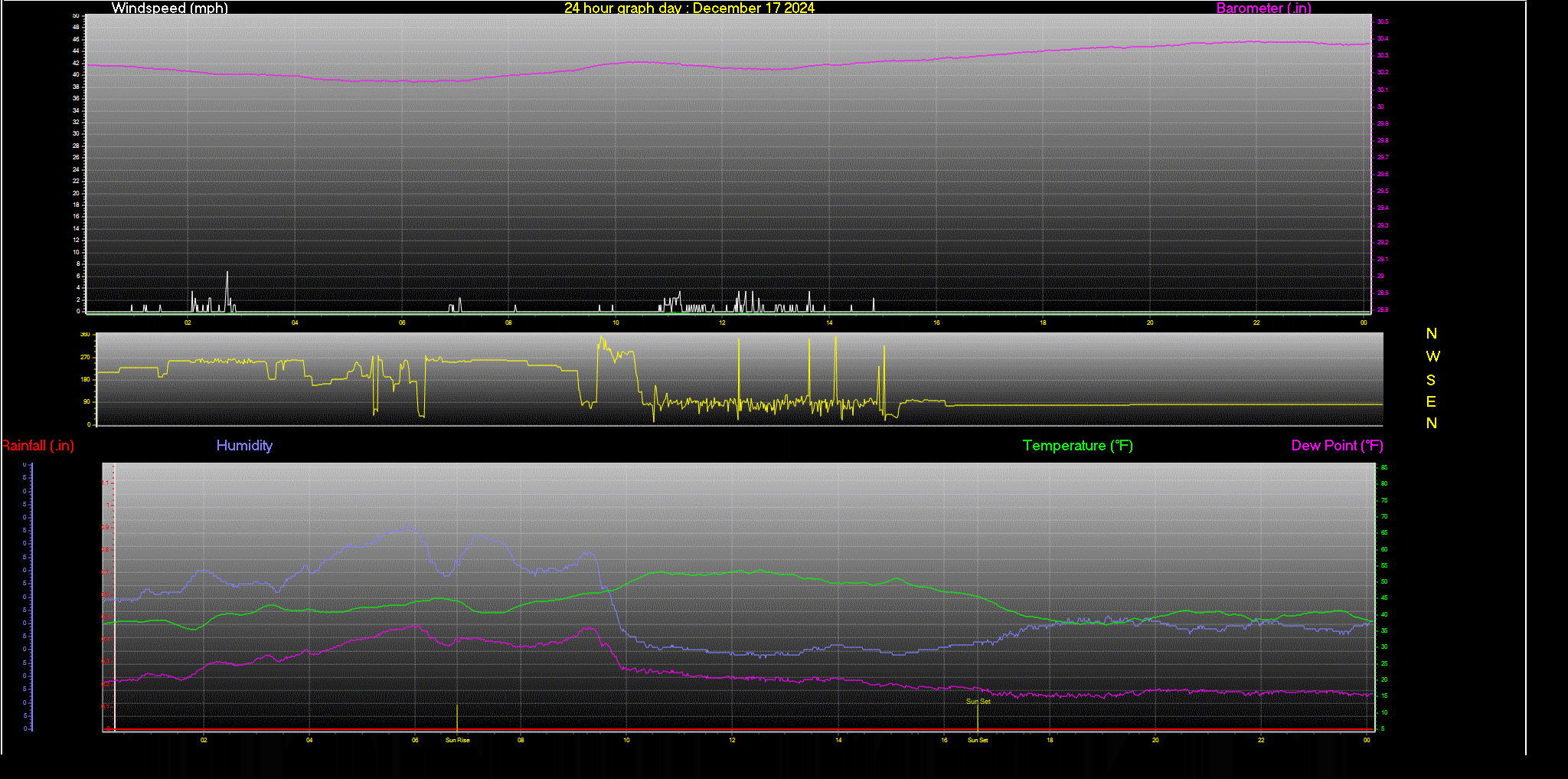The image size is (1568, 779).
Task: Click '28.8' on the barometer axis
Action: 1383,309
